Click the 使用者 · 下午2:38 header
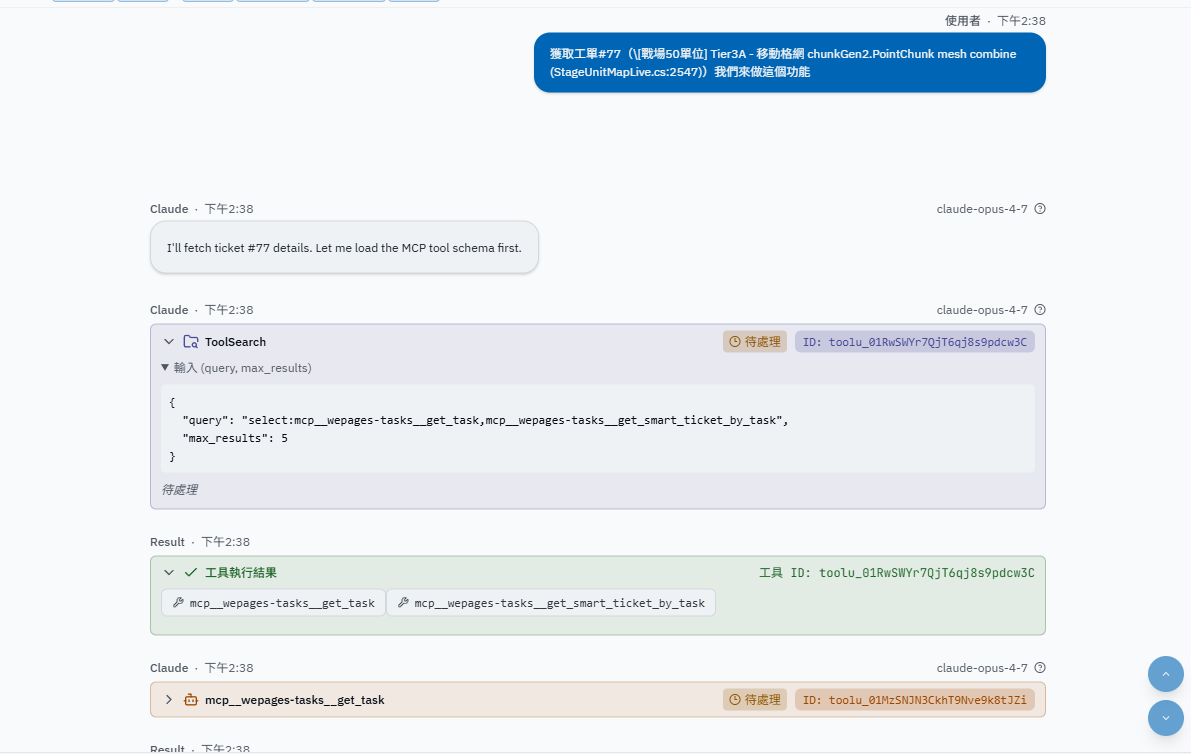 click(x=995, y=21)
